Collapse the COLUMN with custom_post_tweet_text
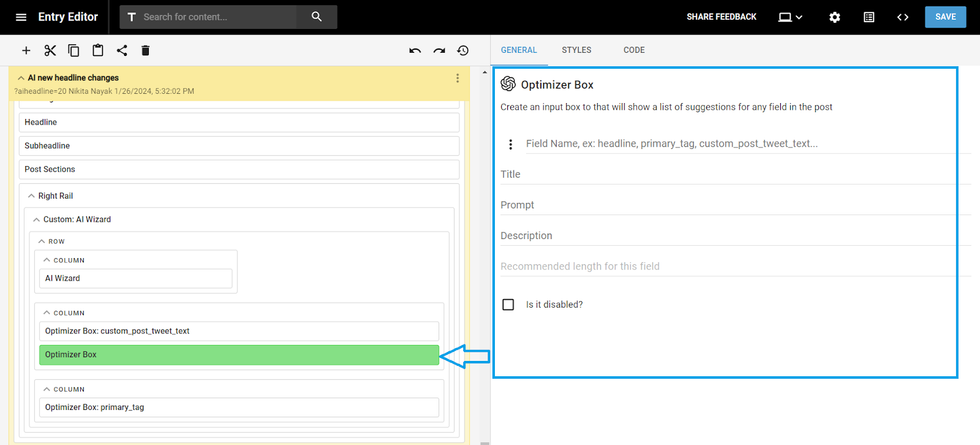 click(x=46, y=313)
